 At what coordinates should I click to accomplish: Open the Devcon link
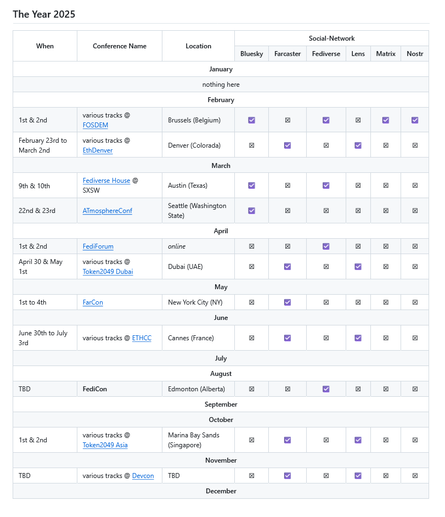tap(143, 476)
